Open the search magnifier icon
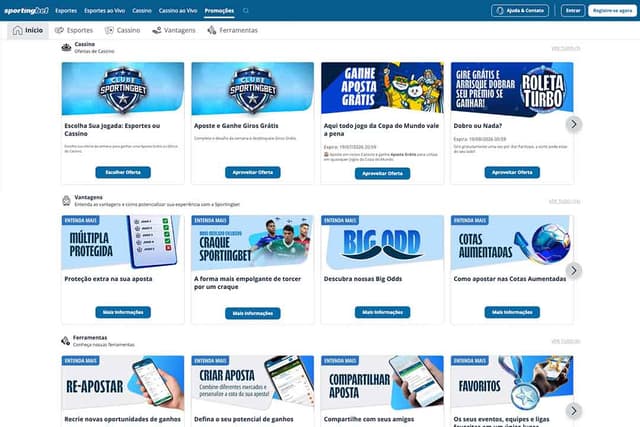Screen dimensions: 640x427 click(x=246, y=11)
